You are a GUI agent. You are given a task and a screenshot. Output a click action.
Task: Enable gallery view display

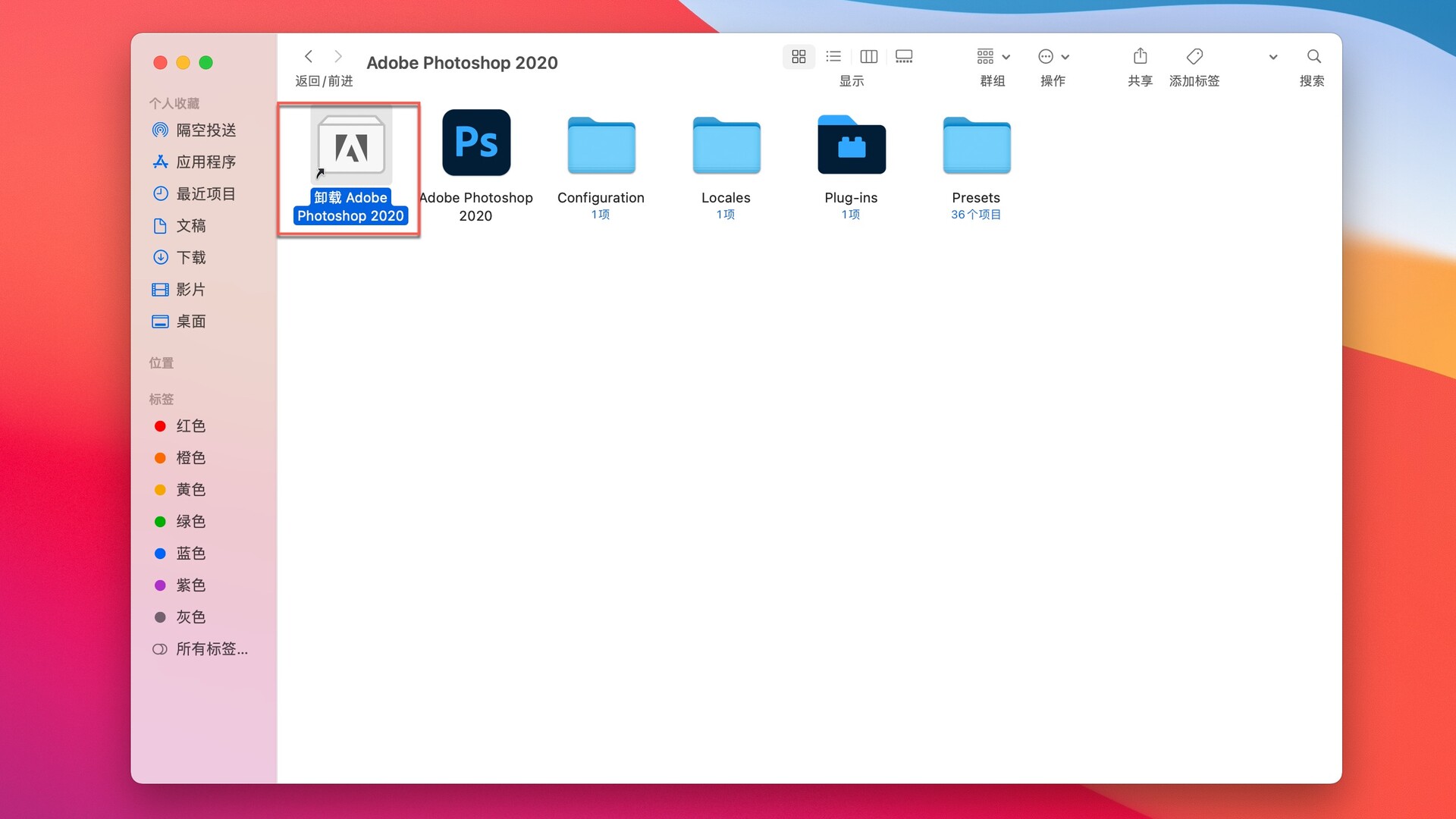(903, 56)
